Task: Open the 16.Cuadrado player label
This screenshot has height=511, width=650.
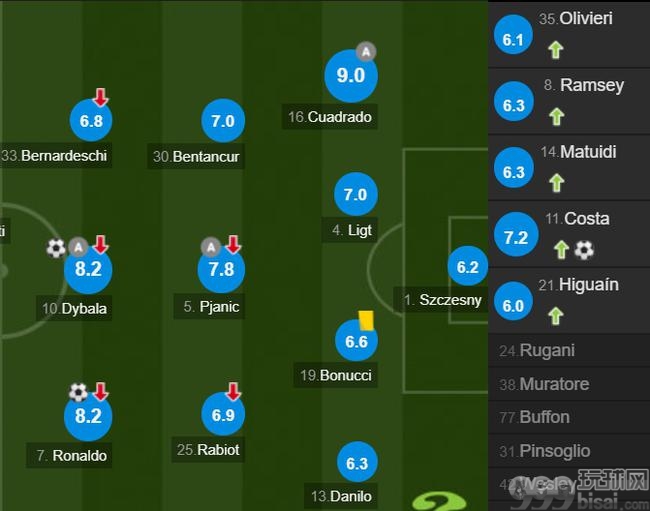Action: coord(330,117)
